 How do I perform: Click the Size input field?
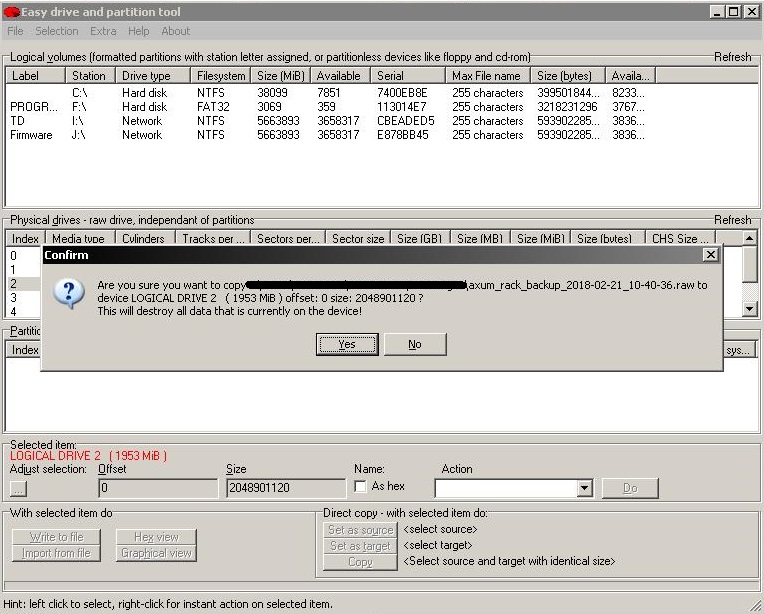coord(285,488)
